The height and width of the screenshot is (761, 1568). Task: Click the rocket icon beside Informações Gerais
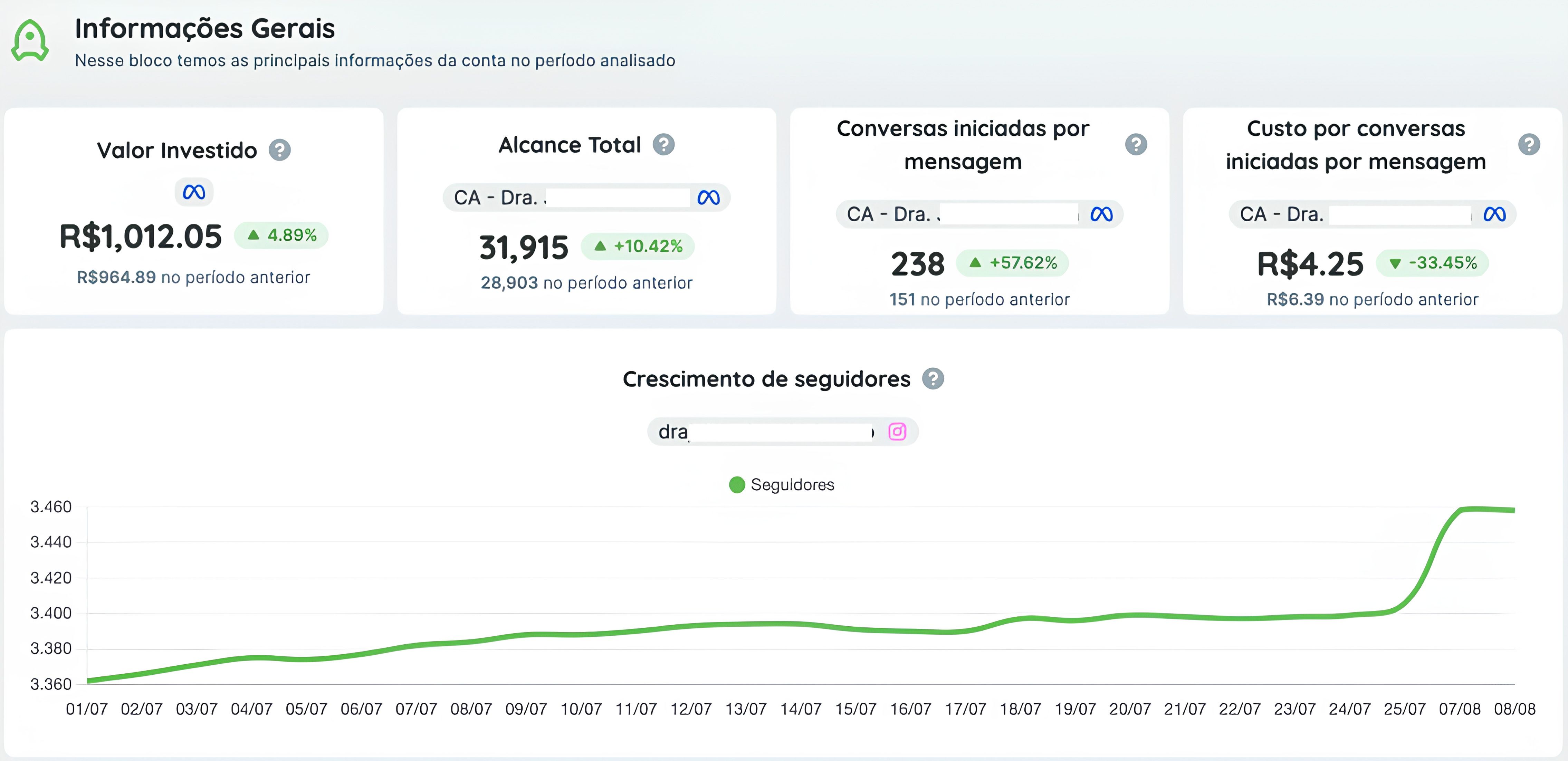click(x=30, y=40)
